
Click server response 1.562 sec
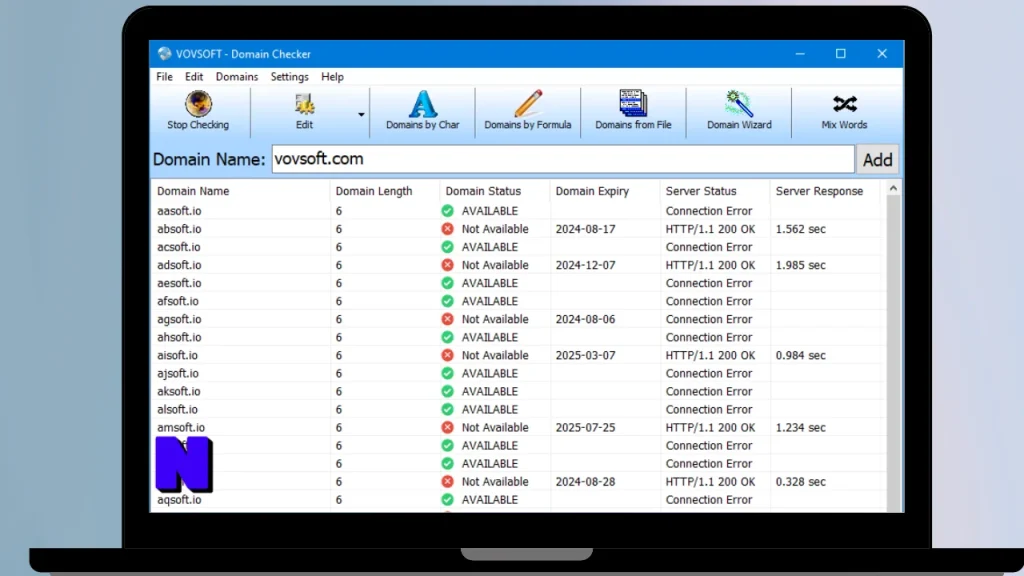point(801,229)
